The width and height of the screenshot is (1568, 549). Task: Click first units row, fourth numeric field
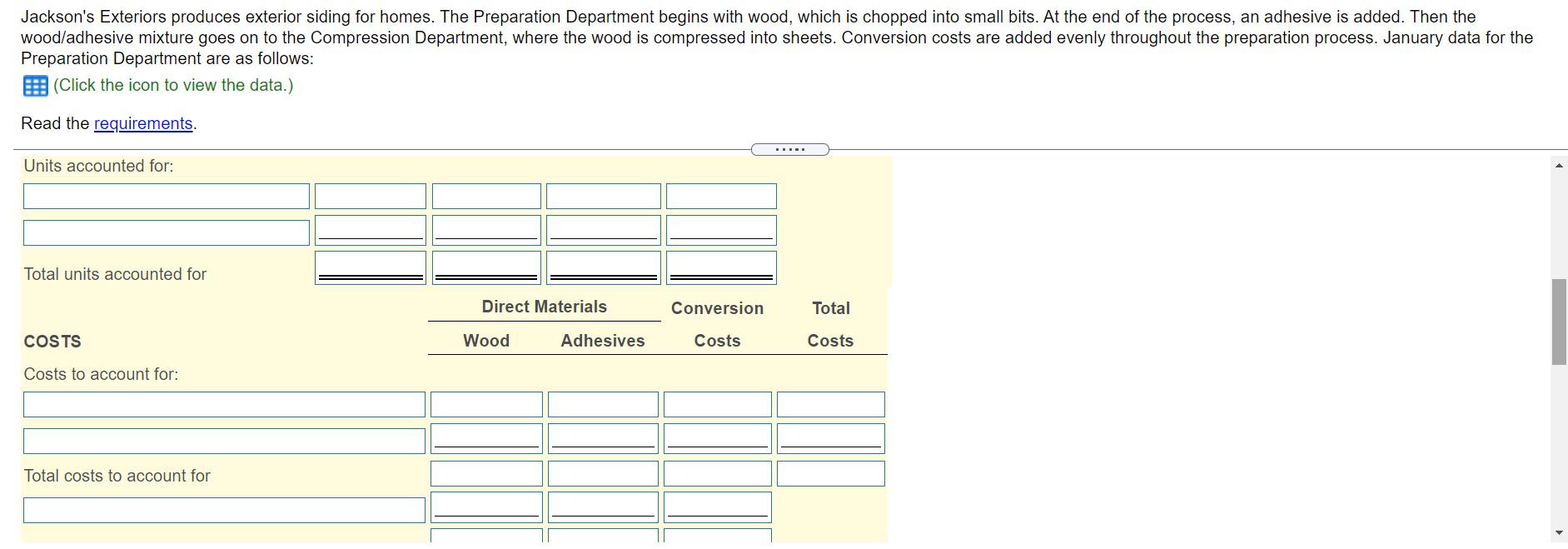[721, 197]
